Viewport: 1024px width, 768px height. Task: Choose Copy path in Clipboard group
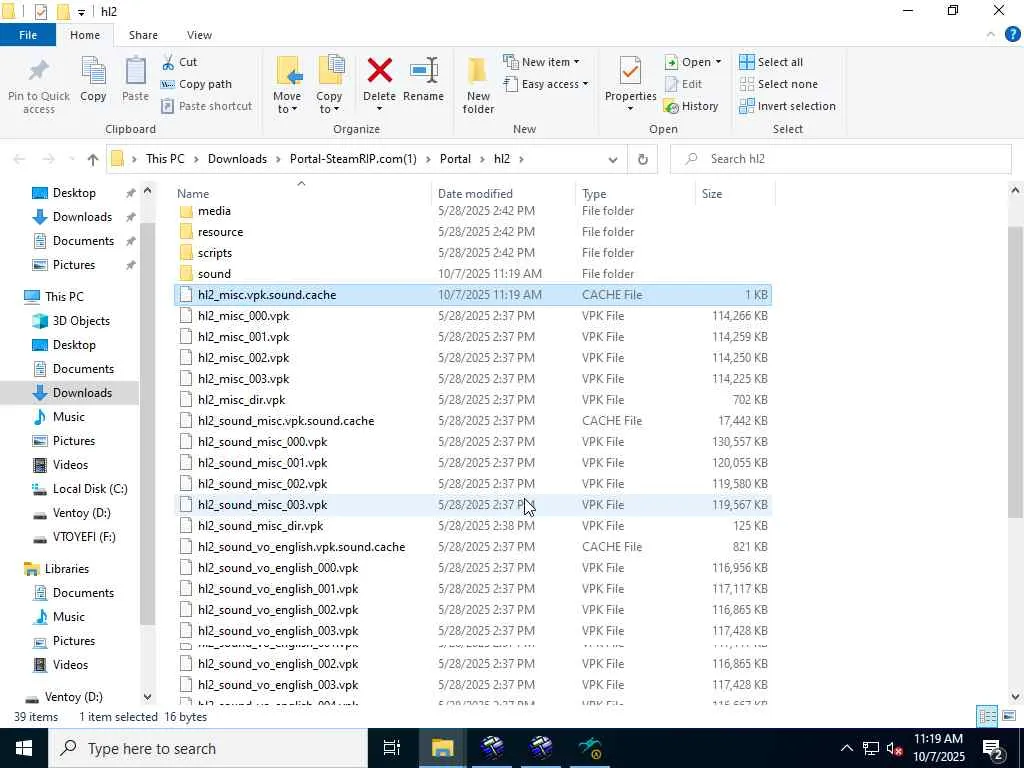tap(197, 84)
